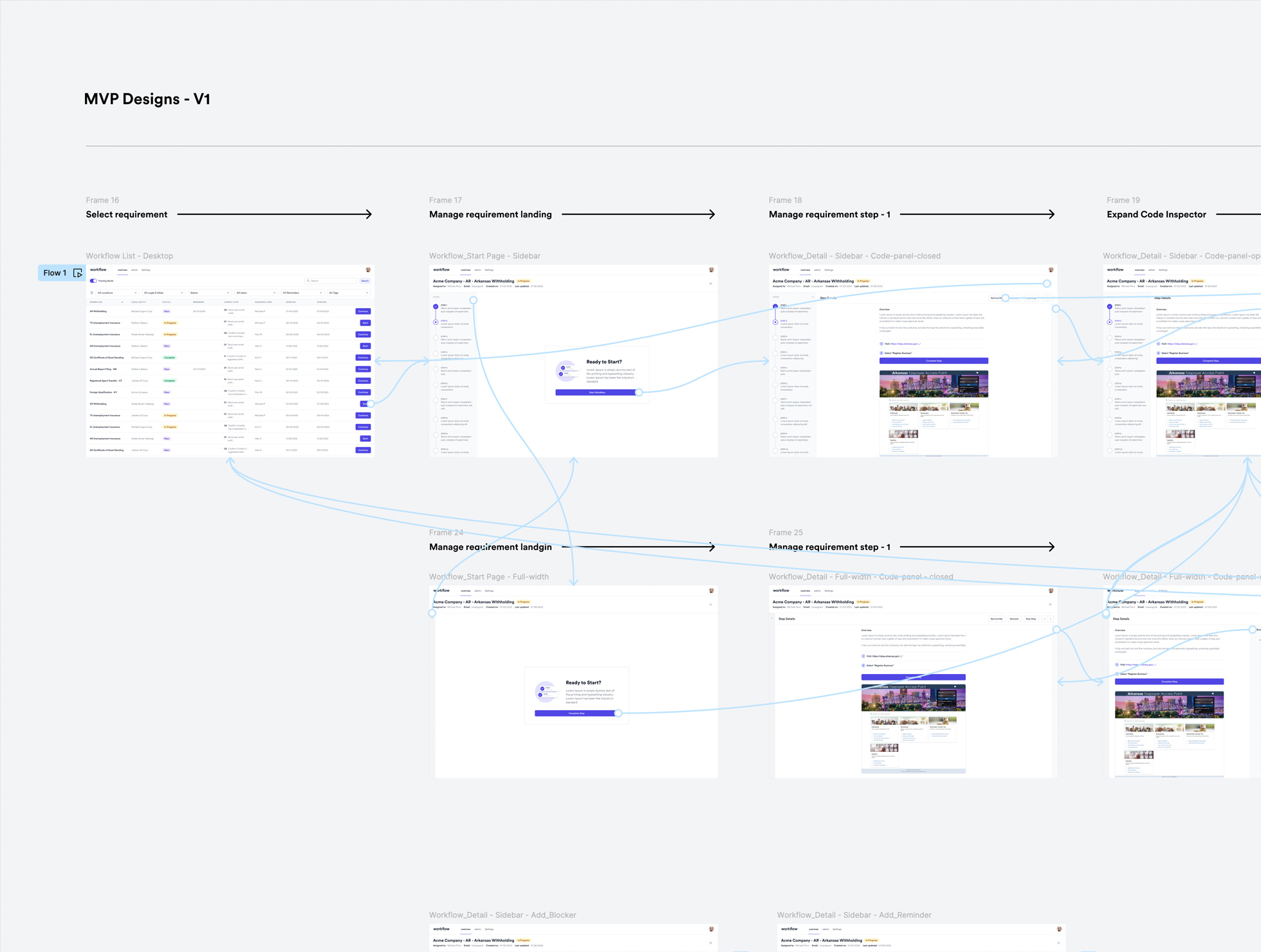Image resolution: width=1261 pixels, height=952 pixels.
Task: Toggle the Training Mode switch
Action: (93, 281)
